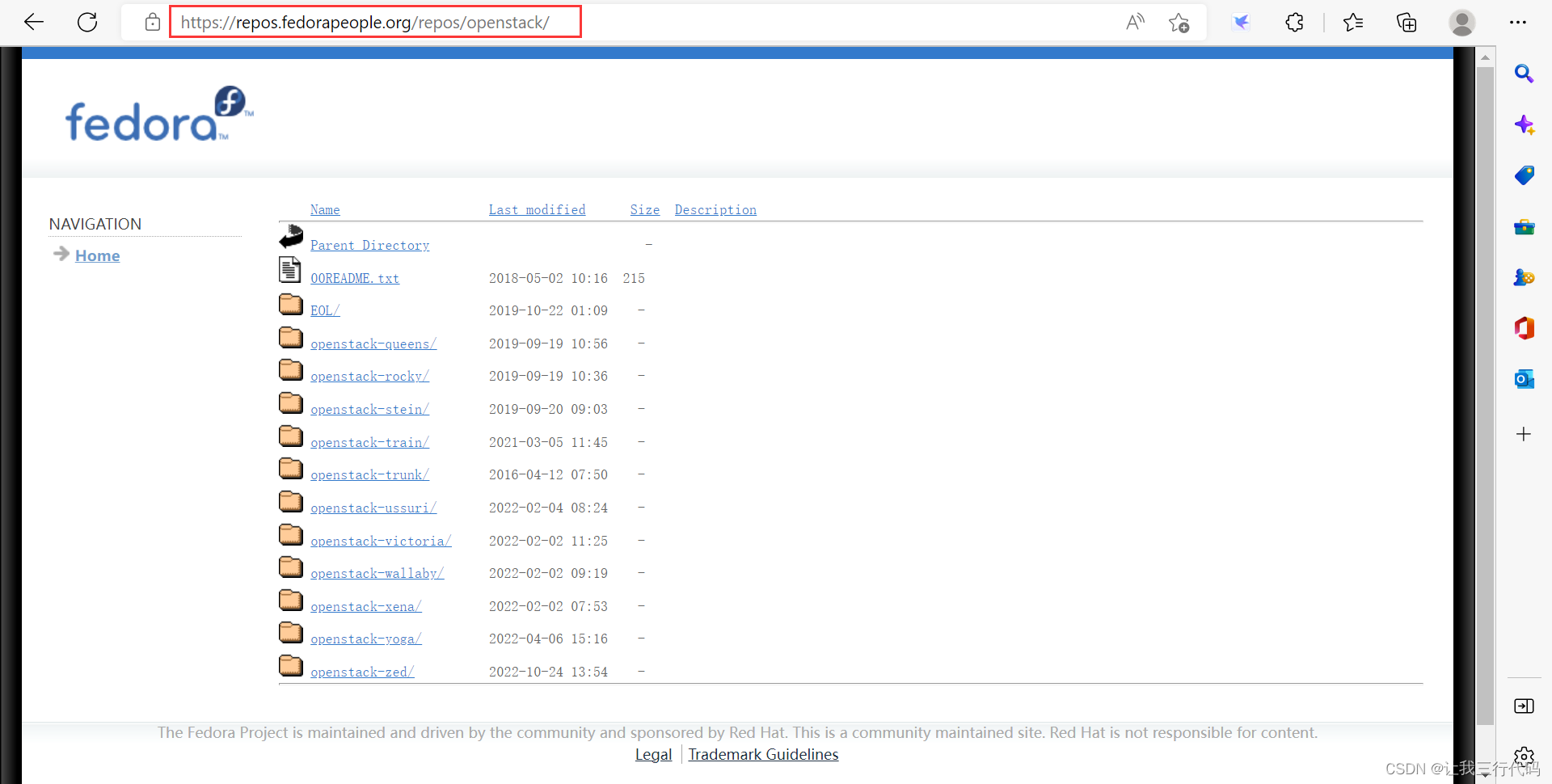Screen dimensions: 1552x784
Task: Open the Legal footer link
Action: (x=653, y=754)
